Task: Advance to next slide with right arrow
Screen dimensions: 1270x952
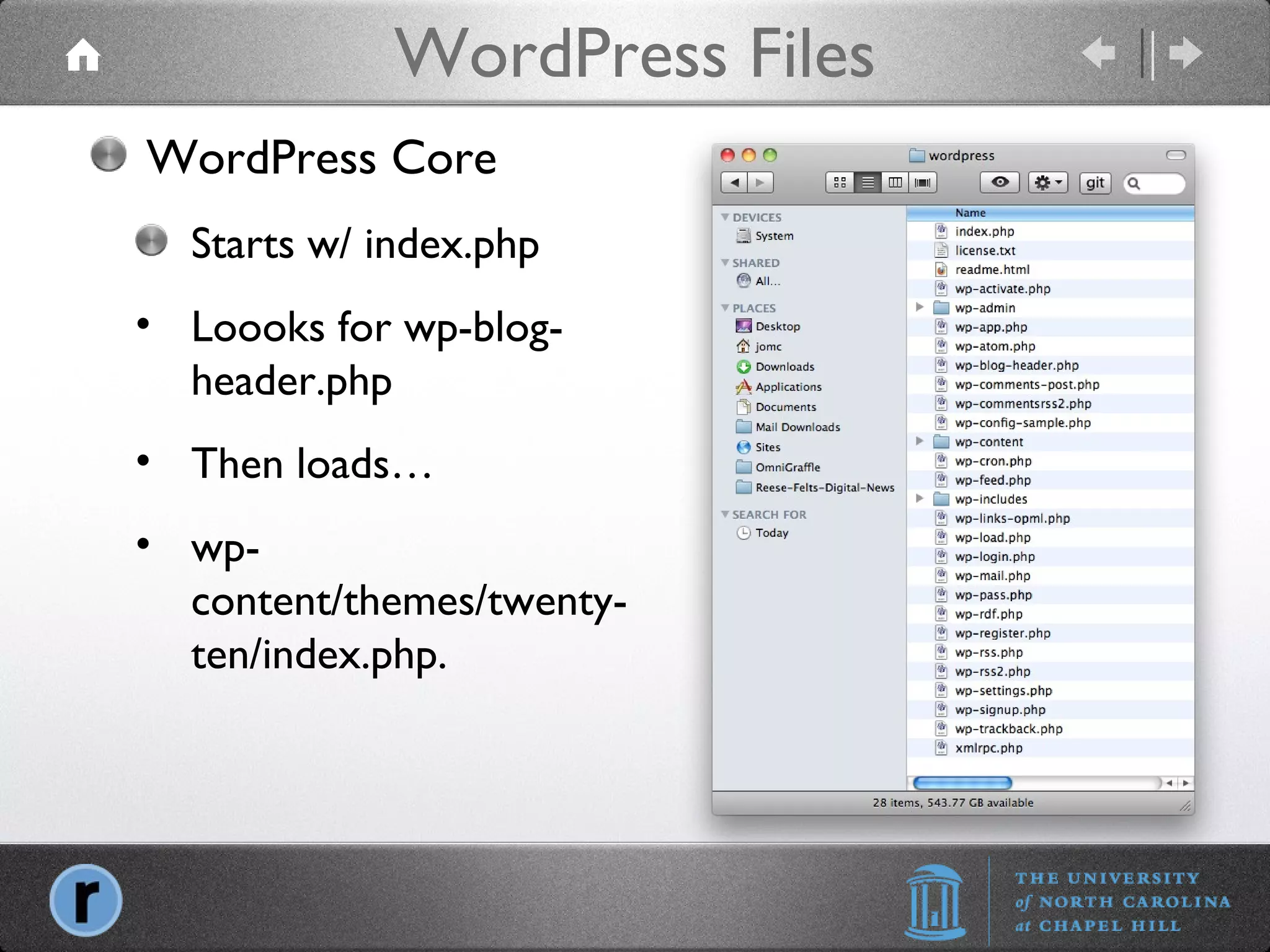Action: point(1186,53)
